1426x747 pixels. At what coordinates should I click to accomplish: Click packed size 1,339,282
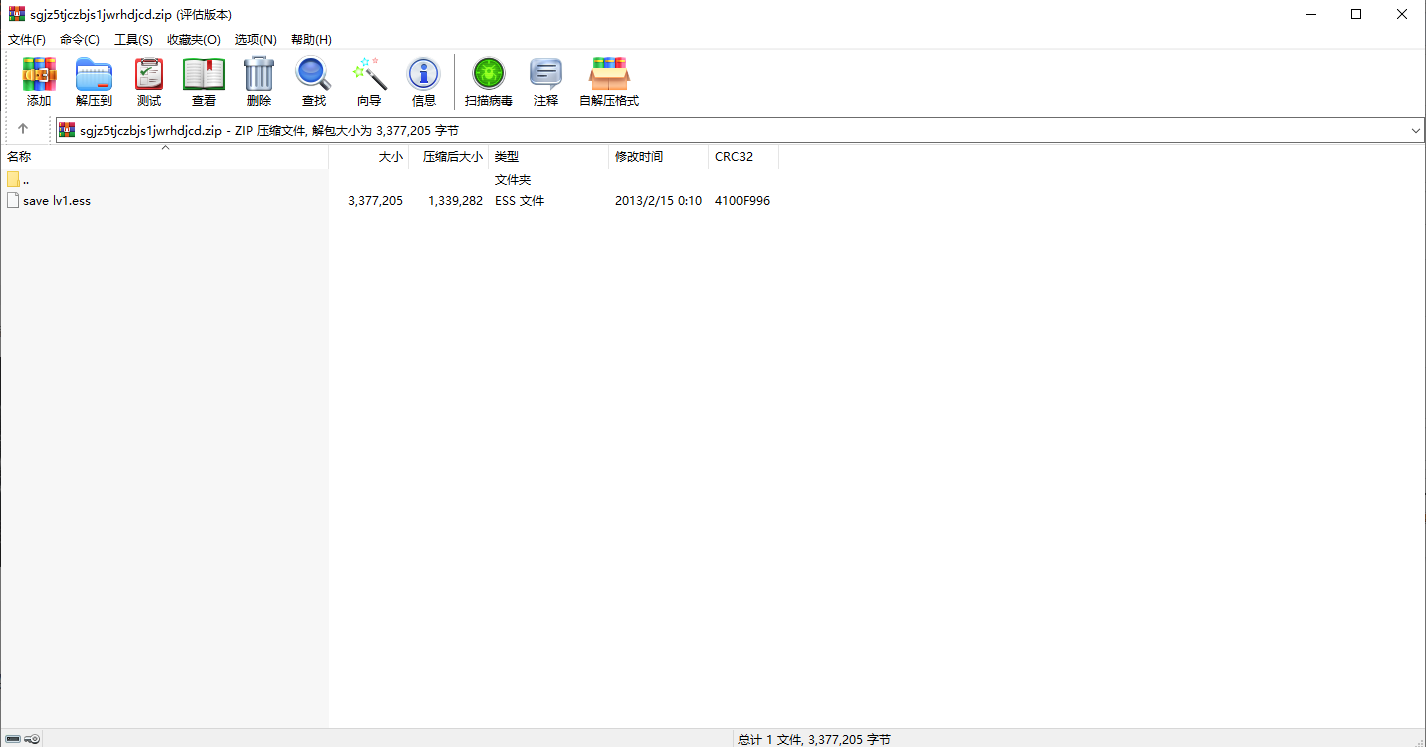[455, 201]
